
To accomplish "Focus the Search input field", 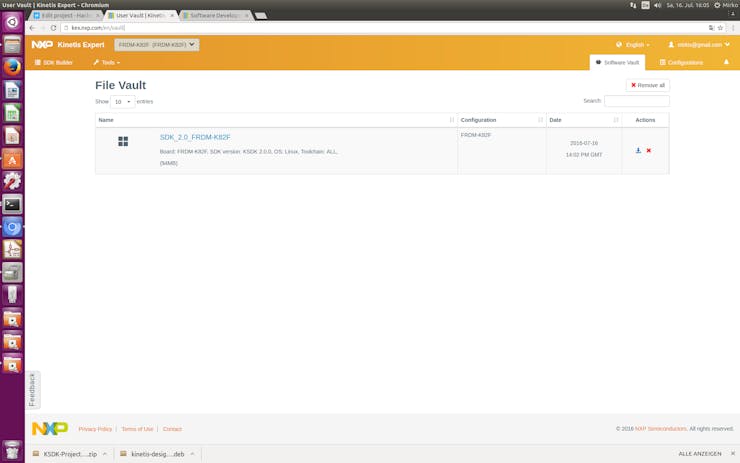I will [x=637, y=101].
